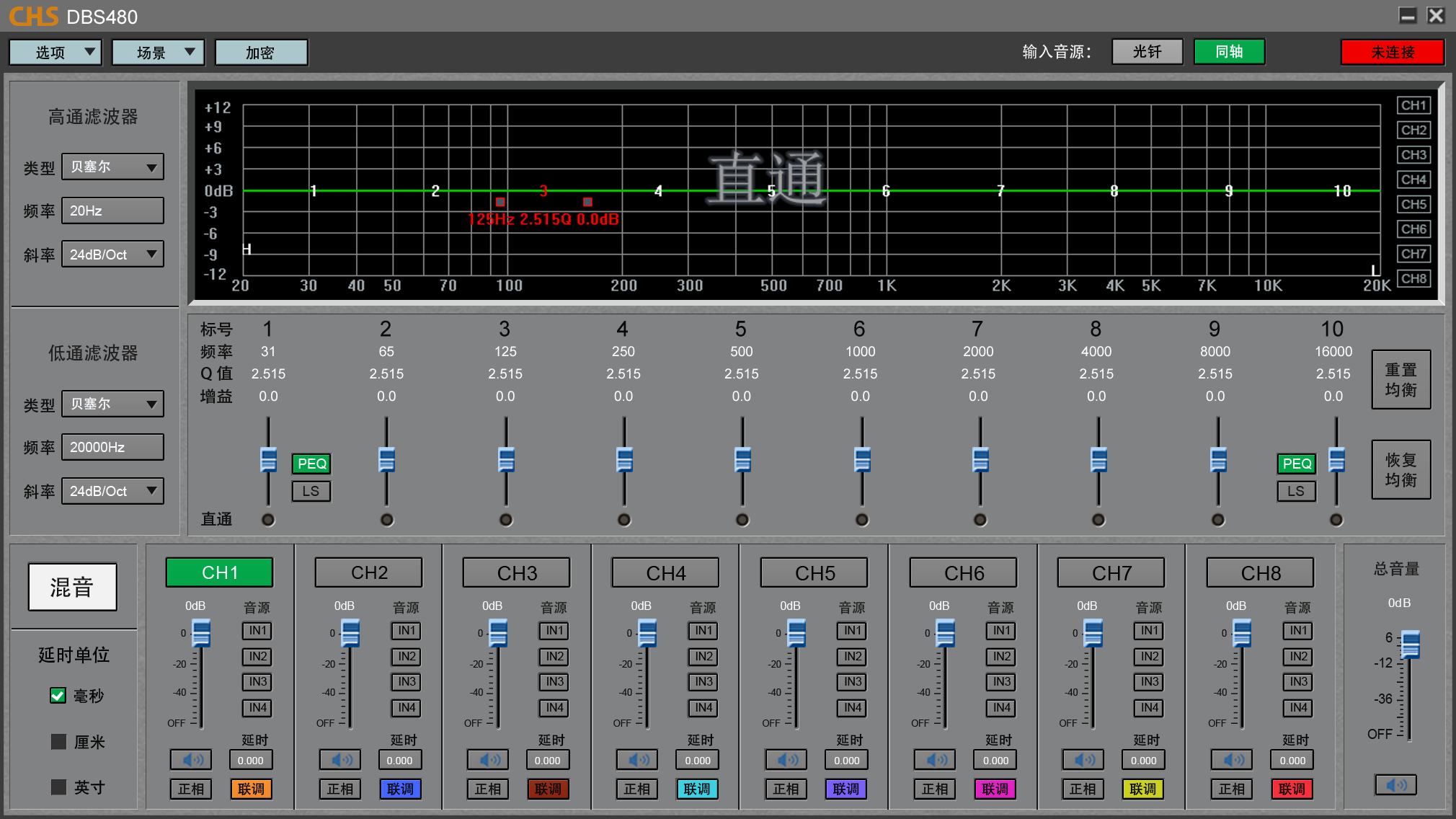
Task: Click bypass indicator dot under EQ band 1
Action: click(x=268, y=520)
